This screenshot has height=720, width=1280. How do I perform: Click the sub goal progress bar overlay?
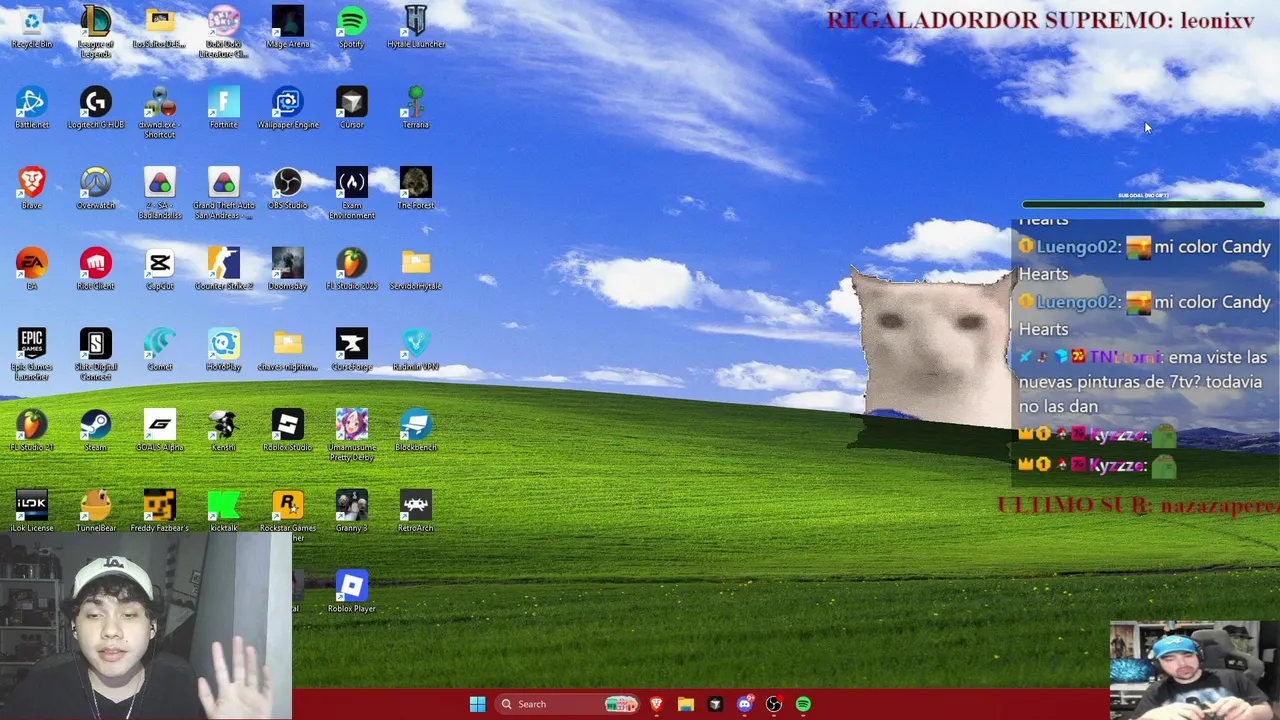[1143, 204]
